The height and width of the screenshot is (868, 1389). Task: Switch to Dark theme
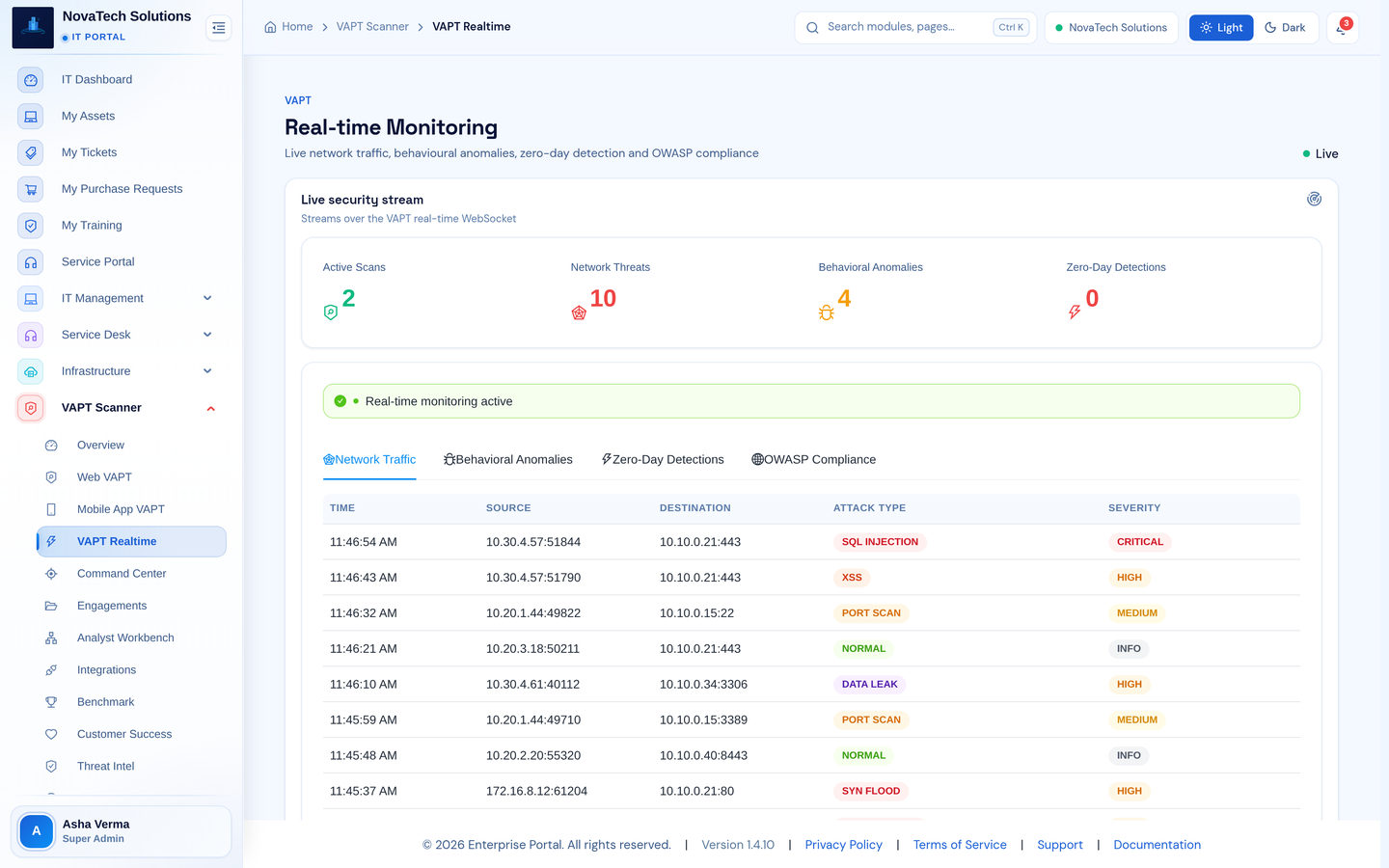tap(1285, 28)
